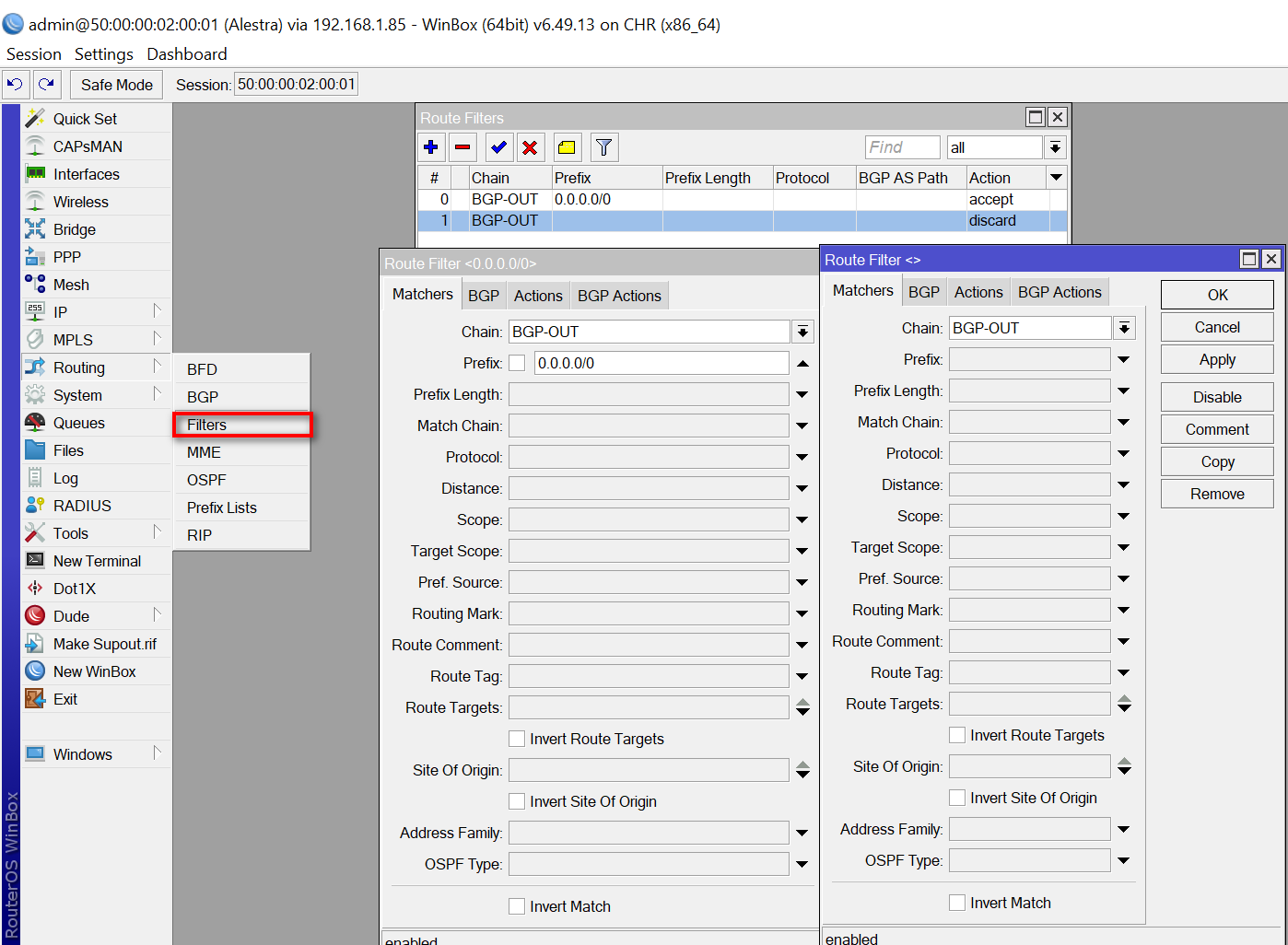Click the red X disable icon
Viewport: 1288px width, 945px height.
[530, 147]
